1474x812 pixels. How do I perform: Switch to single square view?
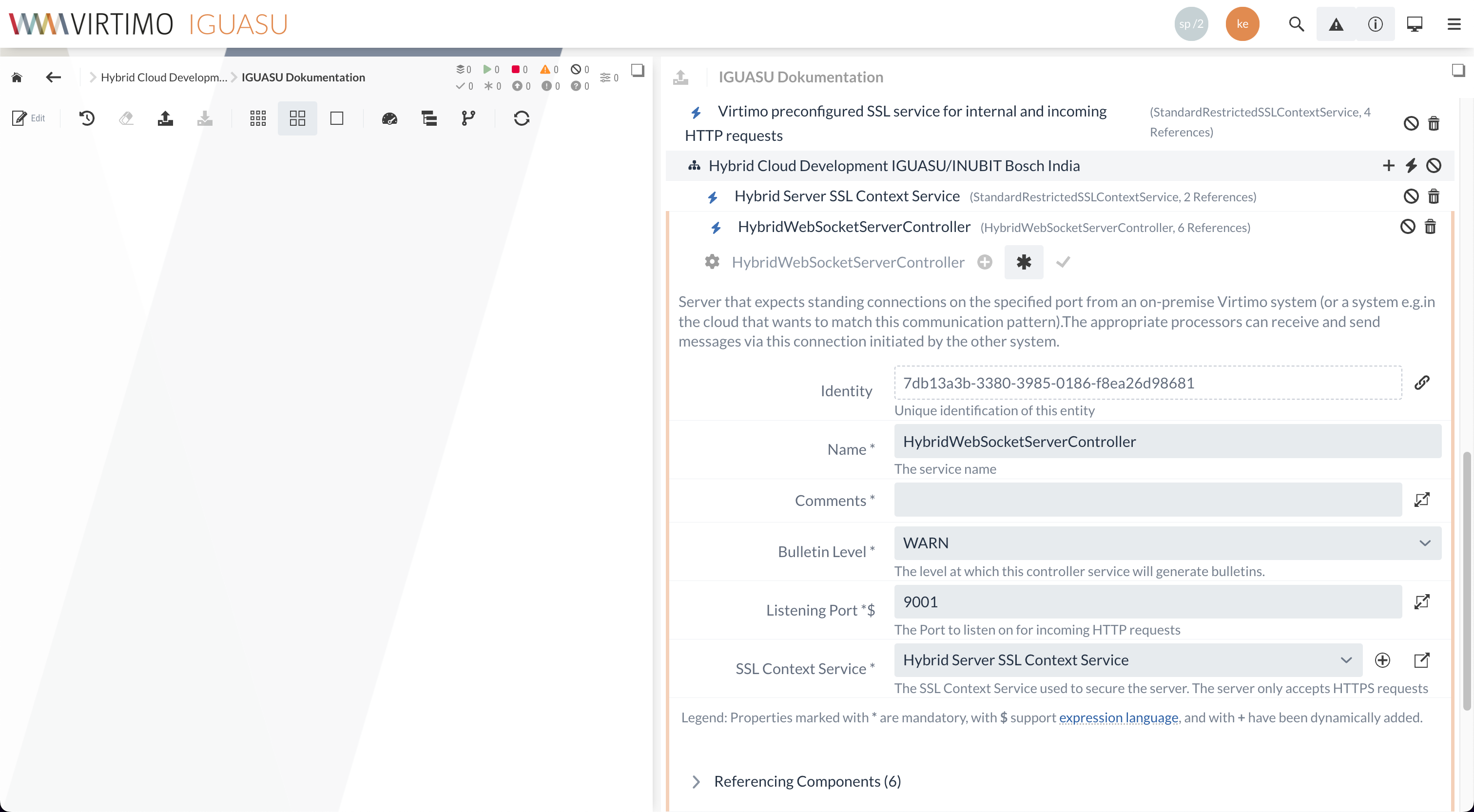337,118
